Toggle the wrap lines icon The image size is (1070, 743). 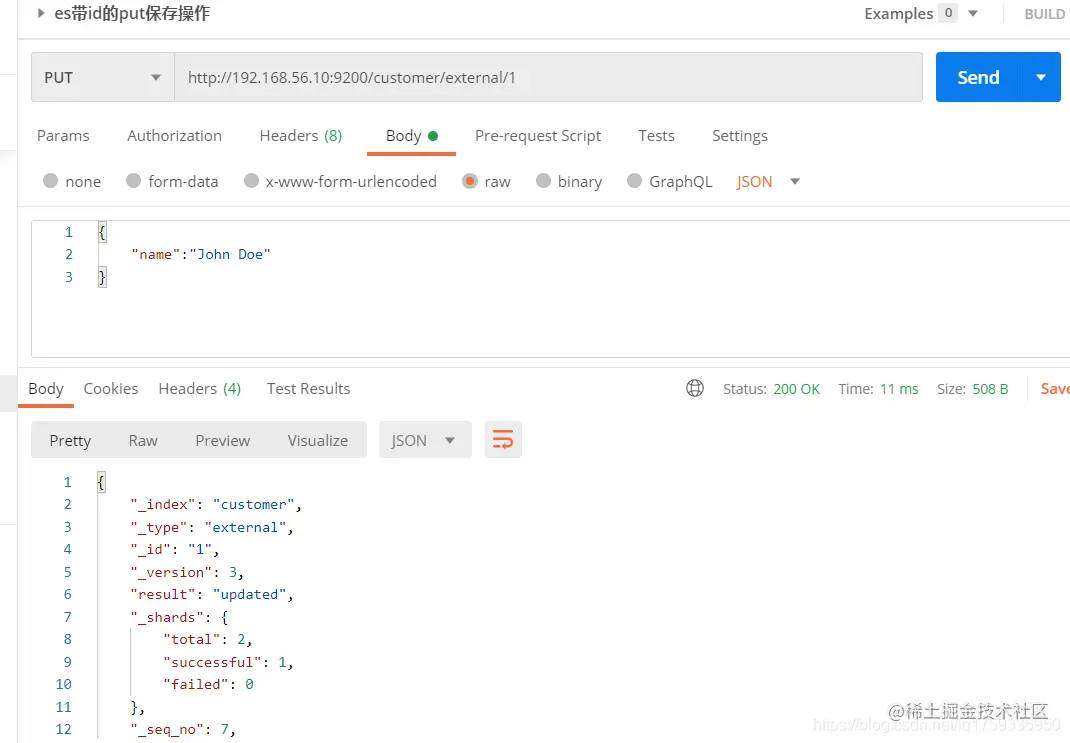tap(503, 440)
